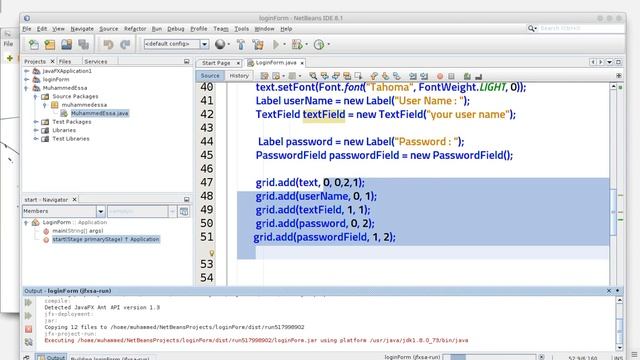Close the LoginForm.java tab
This screenshot has height=360, width=640.
[302, 63]
